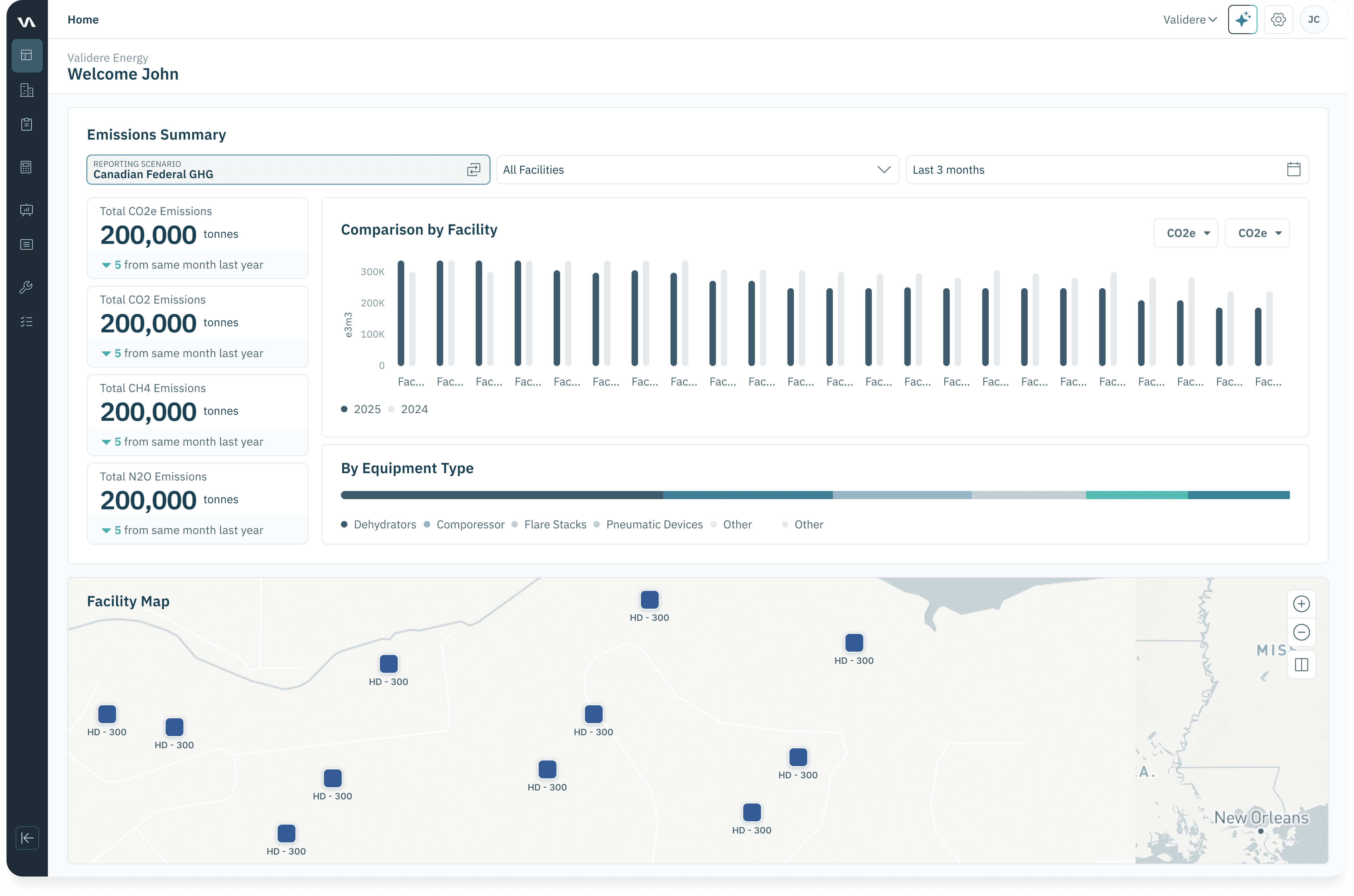Click the calculator icon in sidebar
Viewport: 1354px width, 896px height.
[x=27, y=167]
